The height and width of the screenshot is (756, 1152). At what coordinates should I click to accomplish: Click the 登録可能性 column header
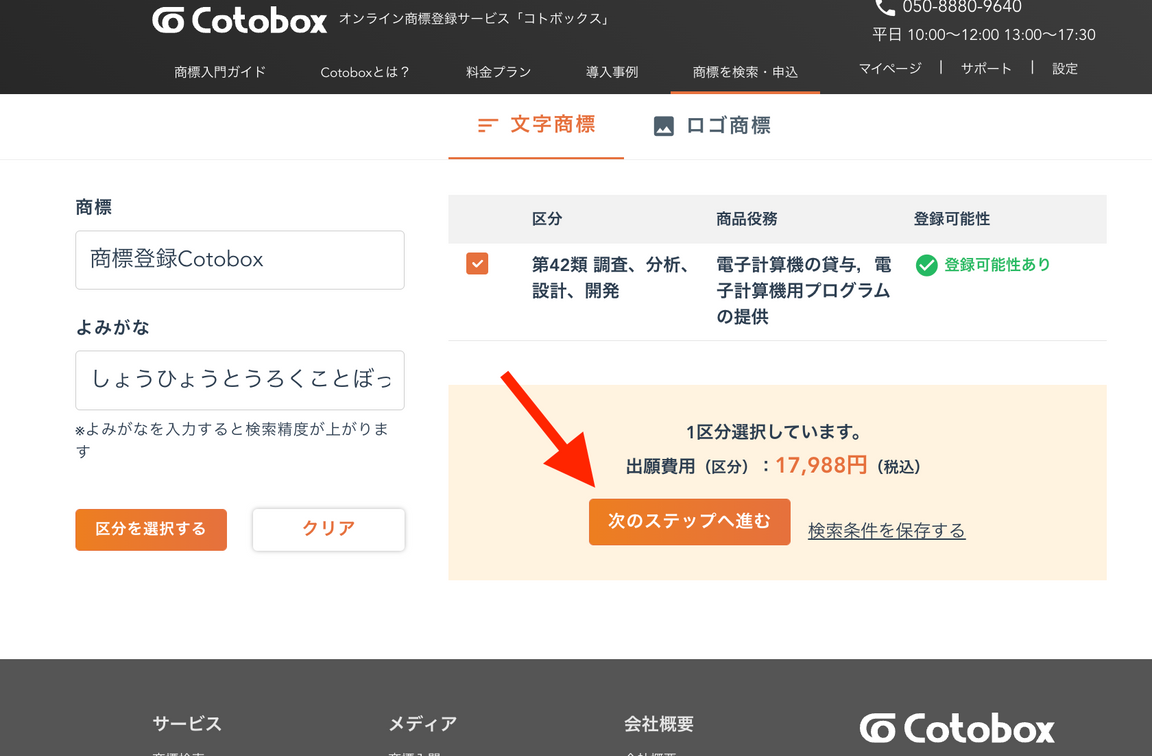click(951, 219)
